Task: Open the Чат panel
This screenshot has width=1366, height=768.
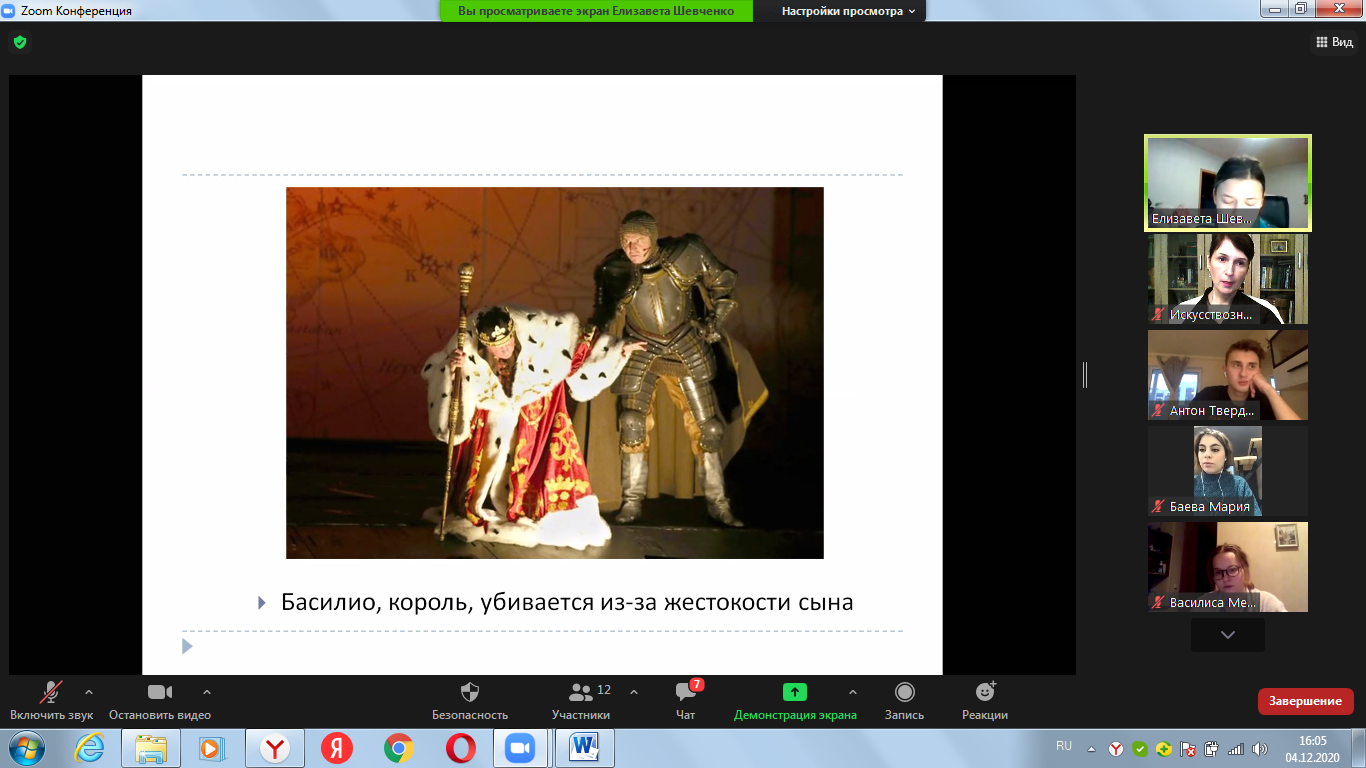Action: pos(686,700)
